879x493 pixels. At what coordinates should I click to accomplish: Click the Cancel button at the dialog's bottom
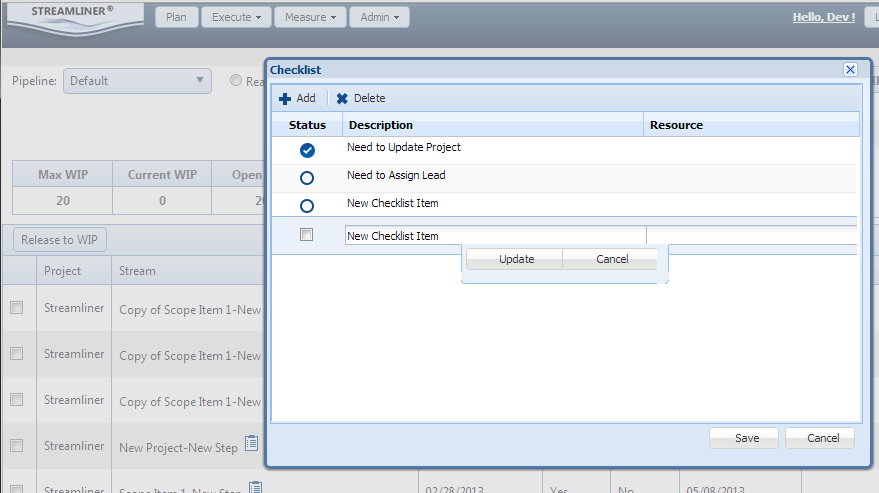tap(820, 438)
